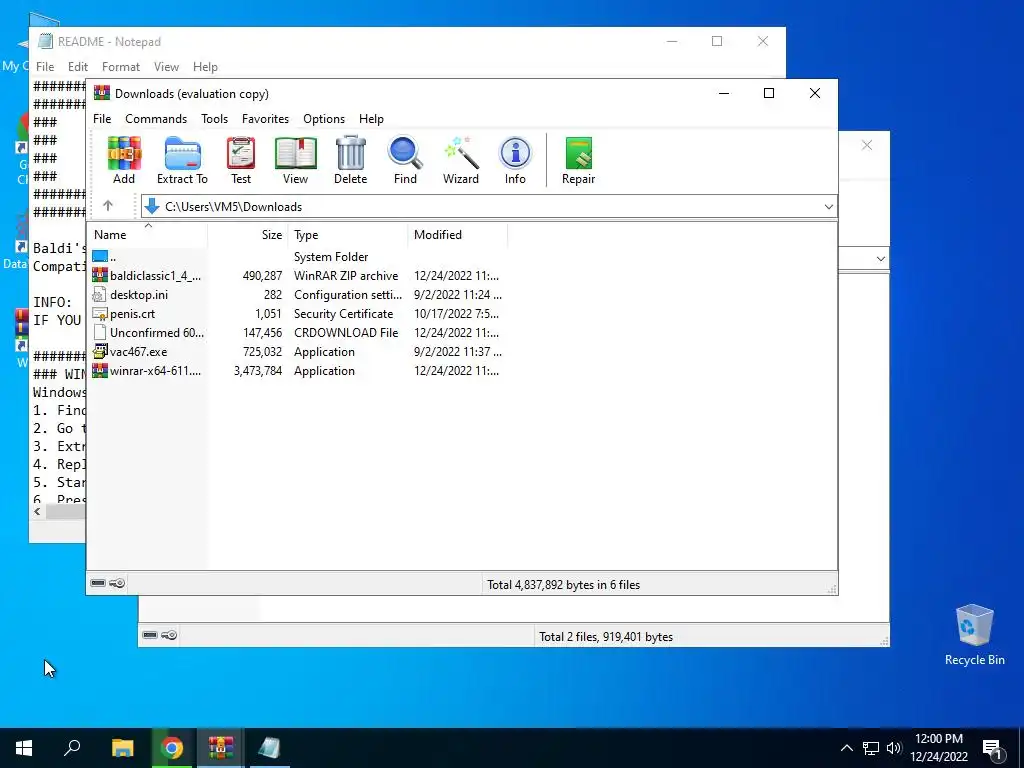This screenshot has height=768, width=1024.
Task: Click the size value 3,473,784
Action: tap(258, 370)
